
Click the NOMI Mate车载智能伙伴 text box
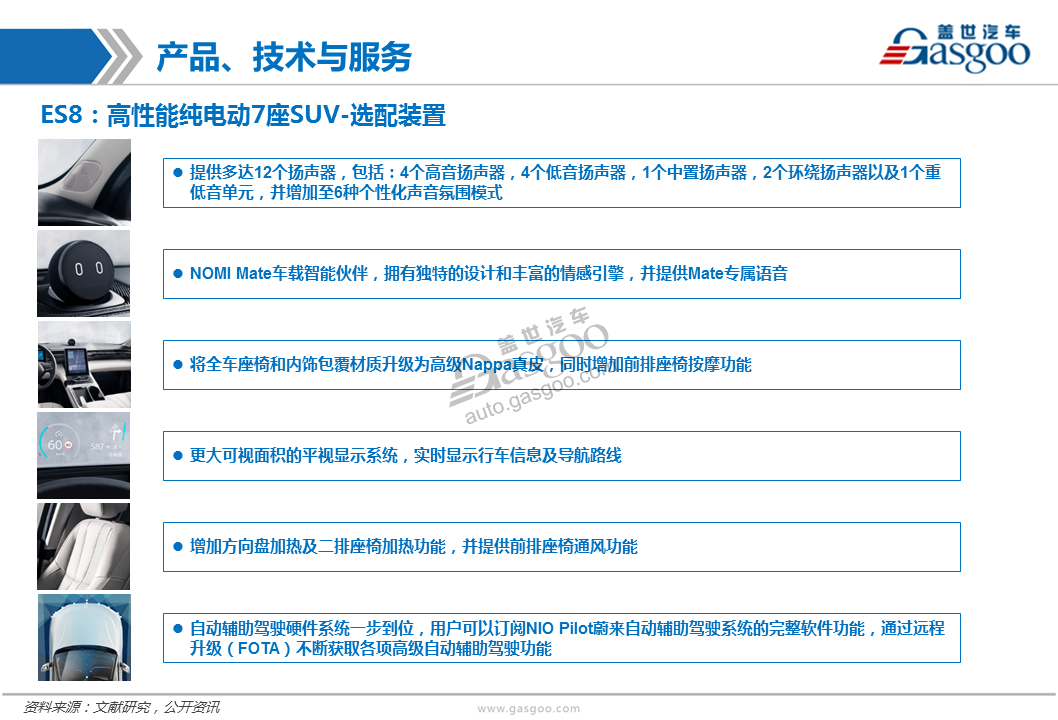coord(561,274)
